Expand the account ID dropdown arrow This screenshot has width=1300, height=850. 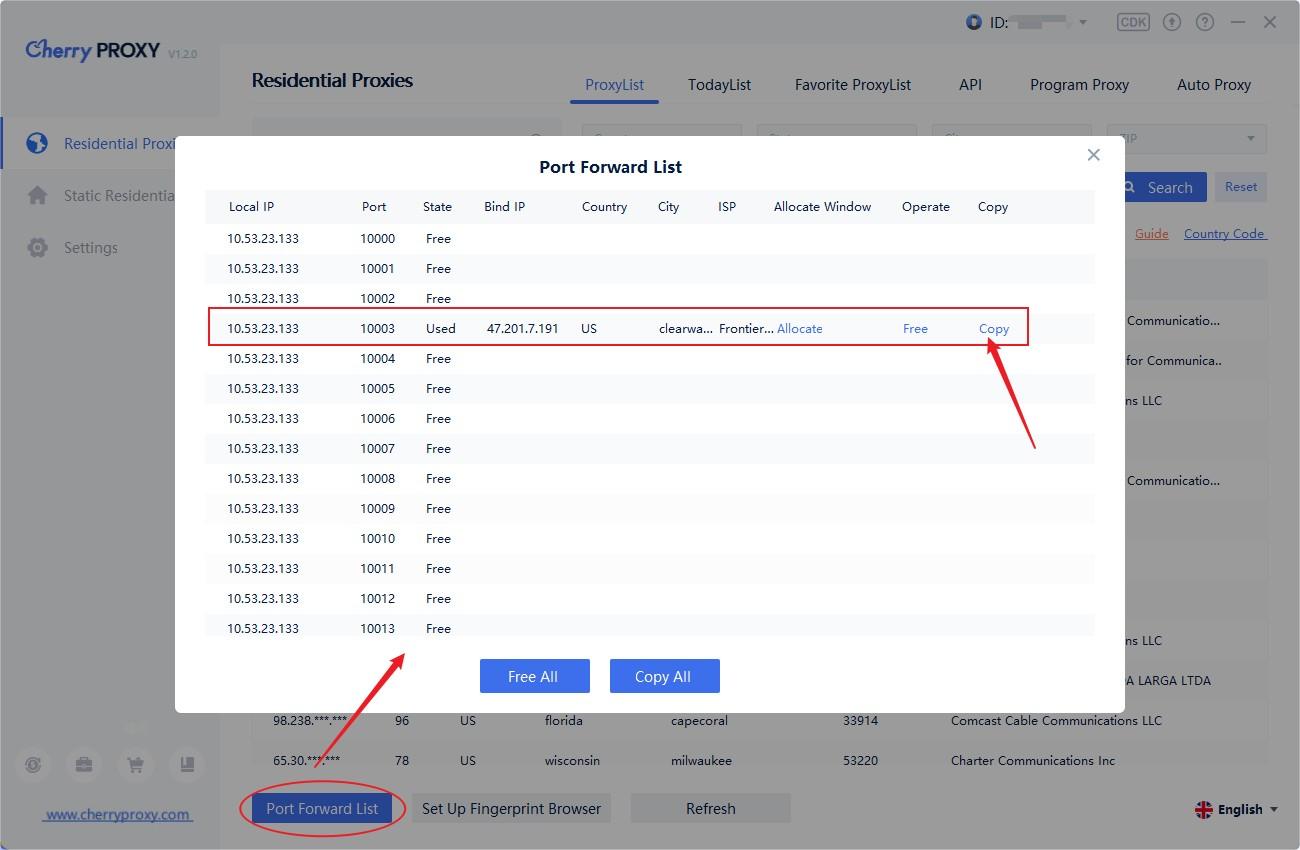[1082, 23]
